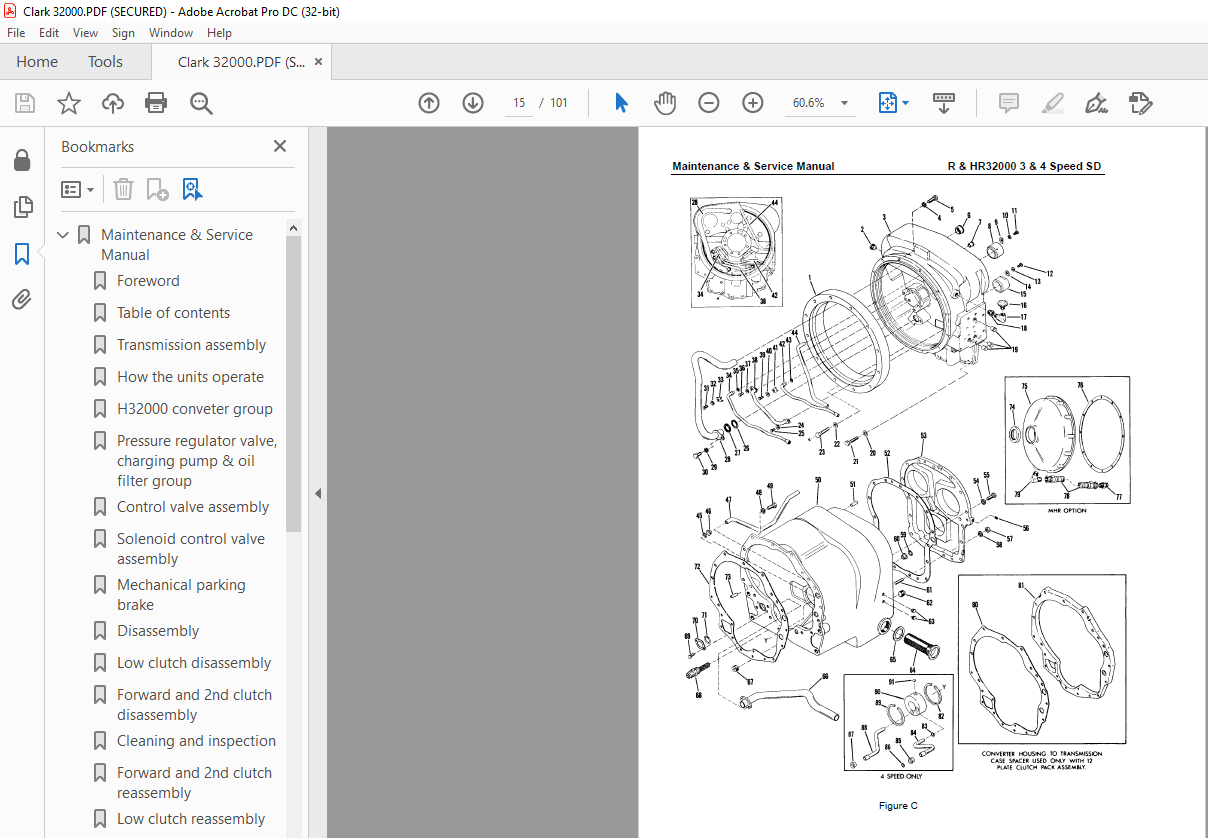This screenshot has width=1208, height=838.
Task: Select the highlight text tool
Action: click(1053, 103)
